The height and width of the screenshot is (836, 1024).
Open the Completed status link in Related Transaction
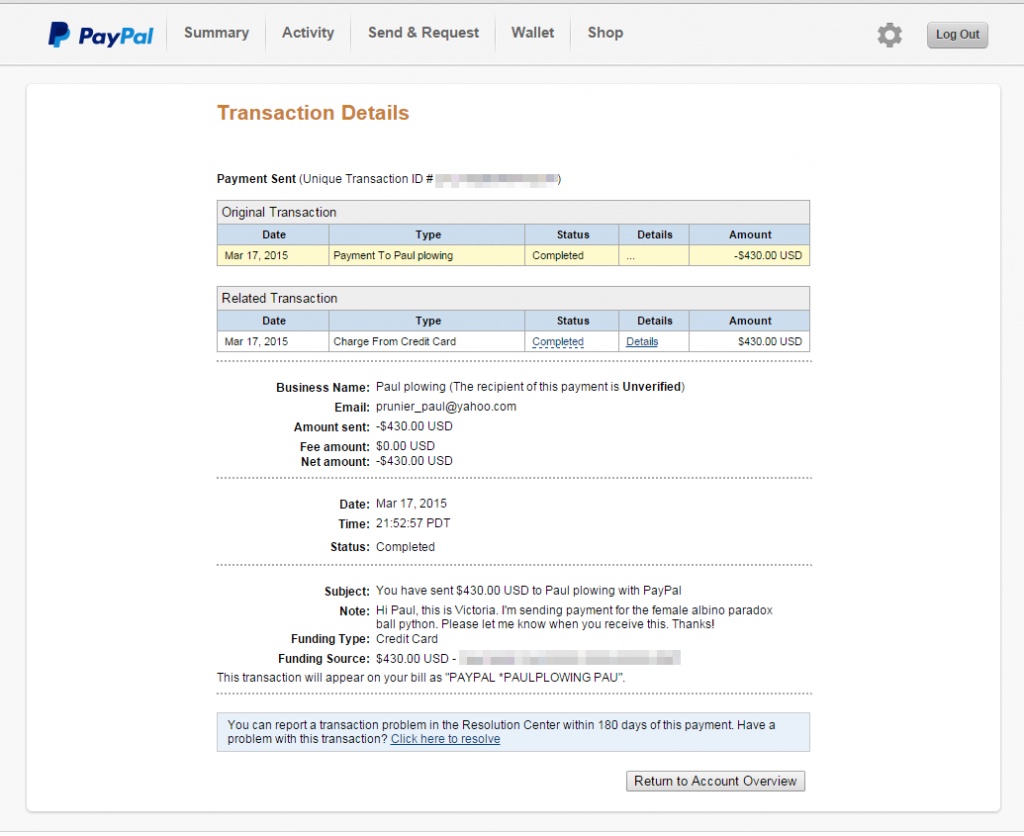pyautogui.click(x=558, y=342)
